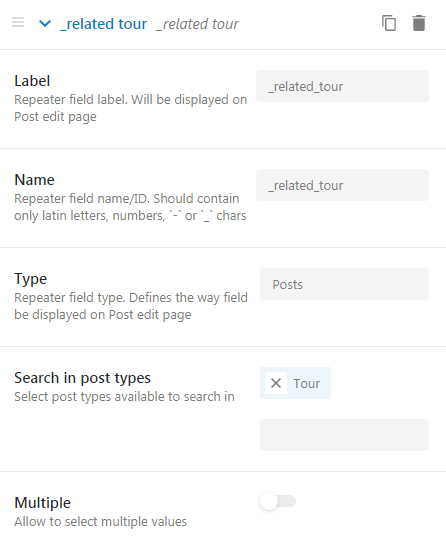Viewport: 446px width, 545px height.
Task: Click the italic _related tour subtitle
Action: (x=197, y=24)
